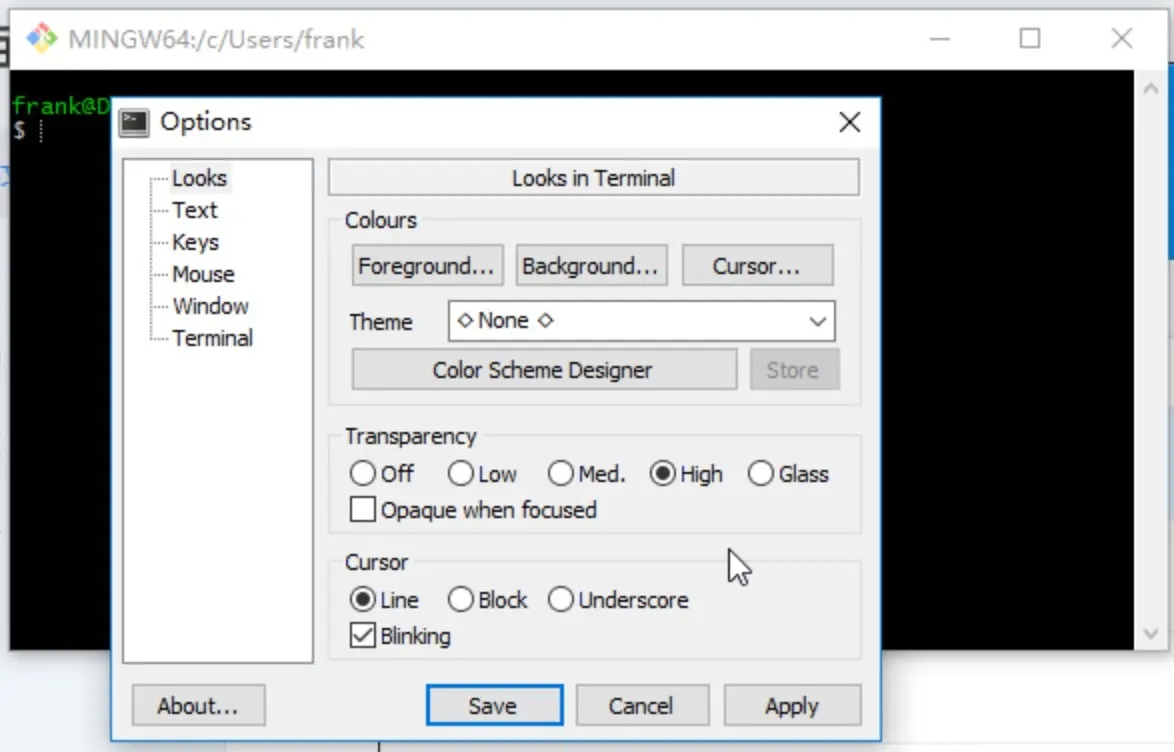Click the Options dialog terminal icon
This screenshot has width=1174, height=752.
tap(134, 122)
